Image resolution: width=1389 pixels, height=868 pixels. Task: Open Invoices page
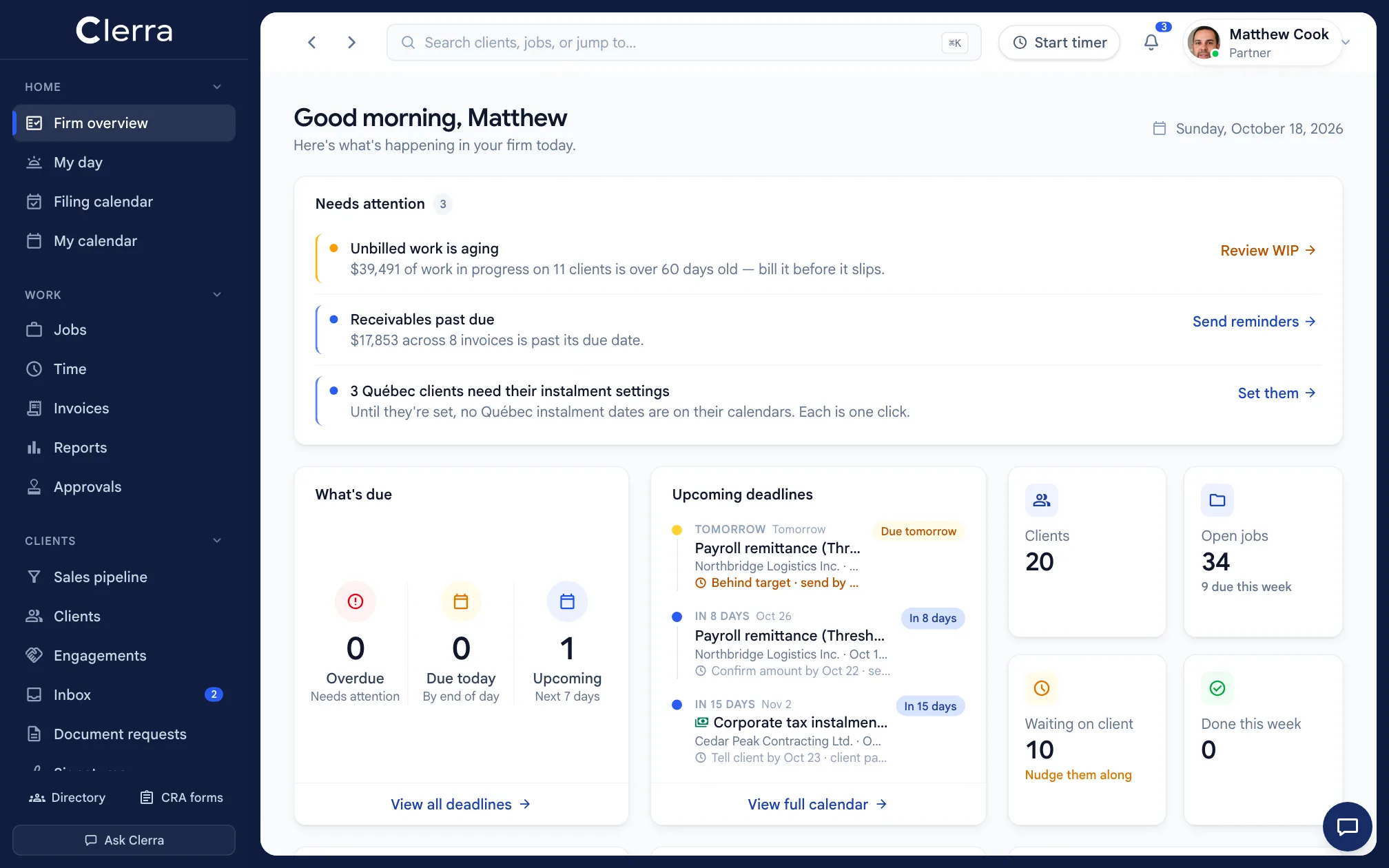tap(124, 409)
